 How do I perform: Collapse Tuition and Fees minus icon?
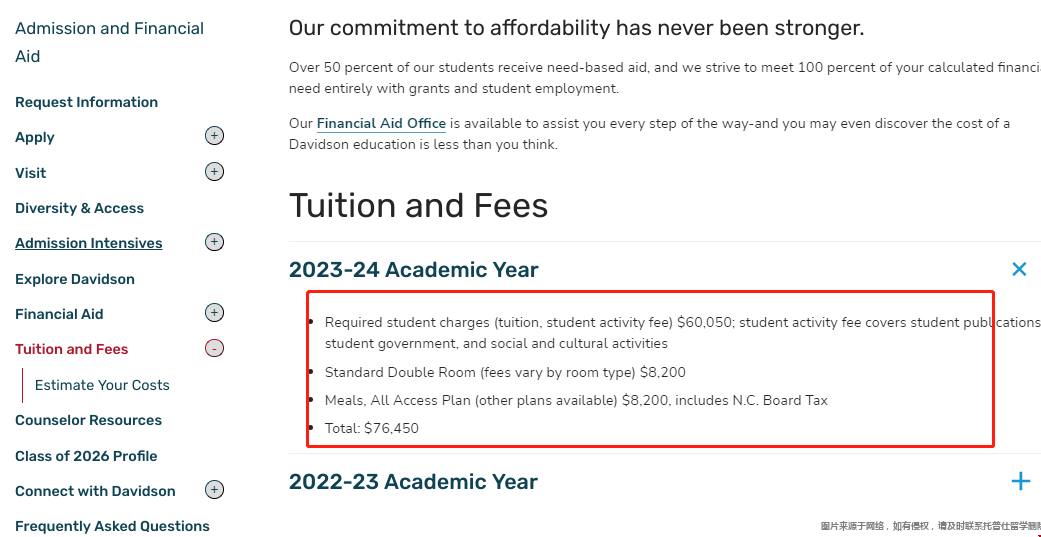pos(214,349)
